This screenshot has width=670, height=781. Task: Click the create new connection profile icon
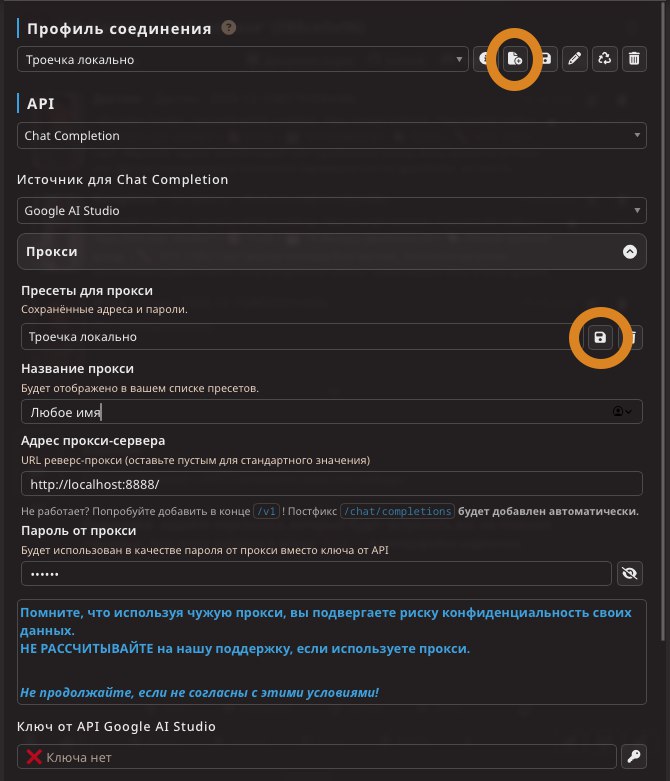coord(515,59)
